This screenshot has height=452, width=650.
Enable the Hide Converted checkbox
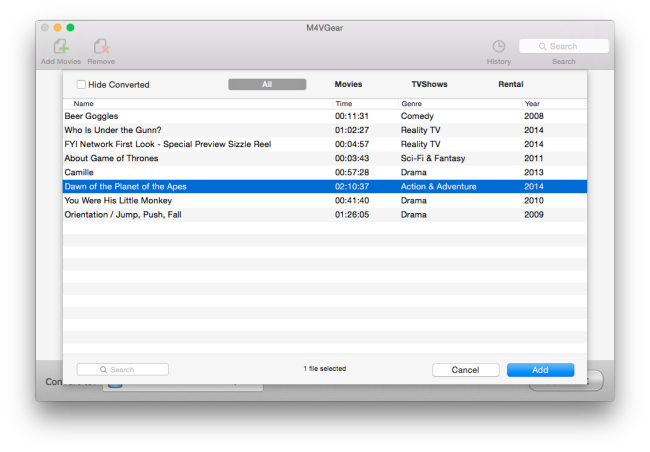pyautogui.click(x=81, y=85)
